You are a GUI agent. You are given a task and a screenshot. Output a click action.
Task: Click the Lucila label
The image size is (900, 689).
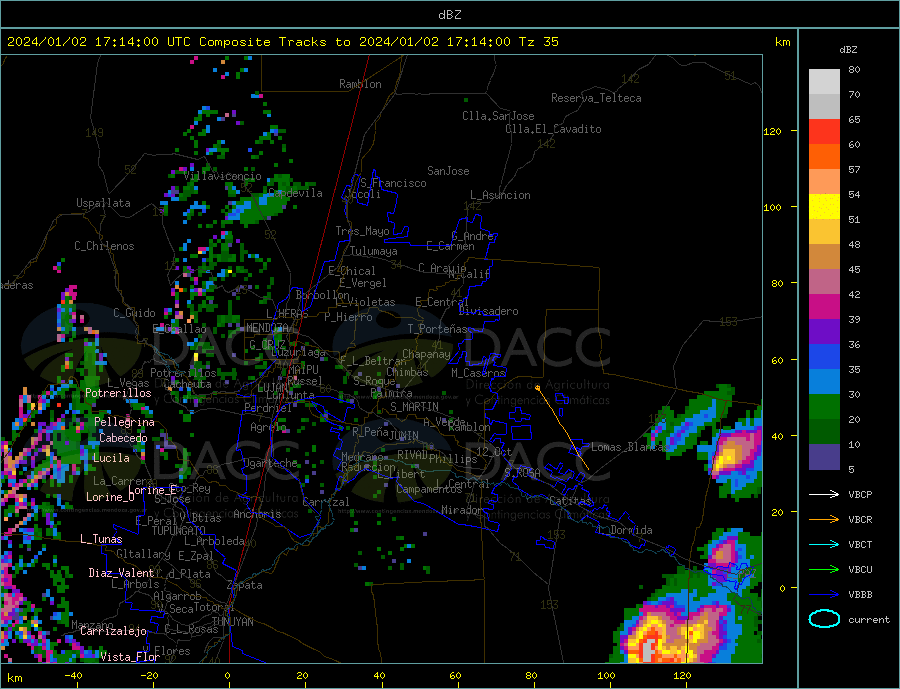coord(111,458)
